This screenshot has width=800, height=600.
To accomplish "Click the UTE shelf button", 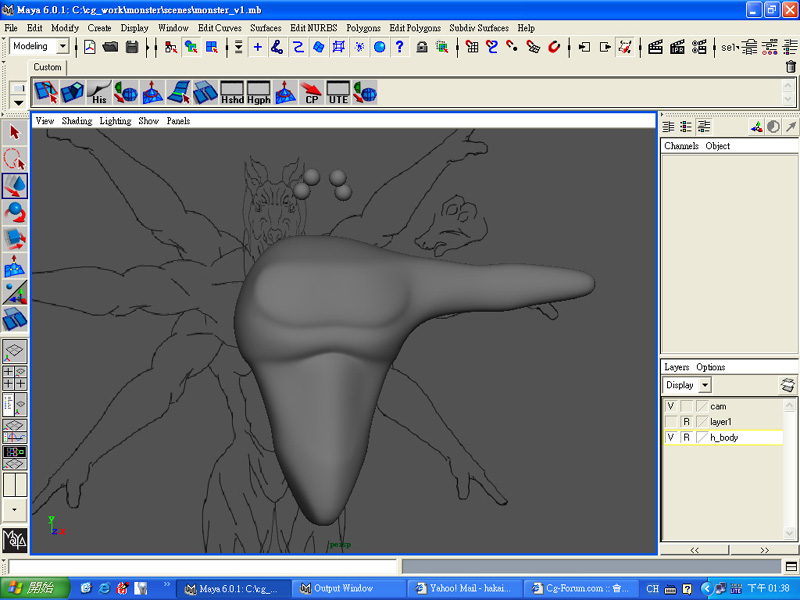I will (338, 92).
